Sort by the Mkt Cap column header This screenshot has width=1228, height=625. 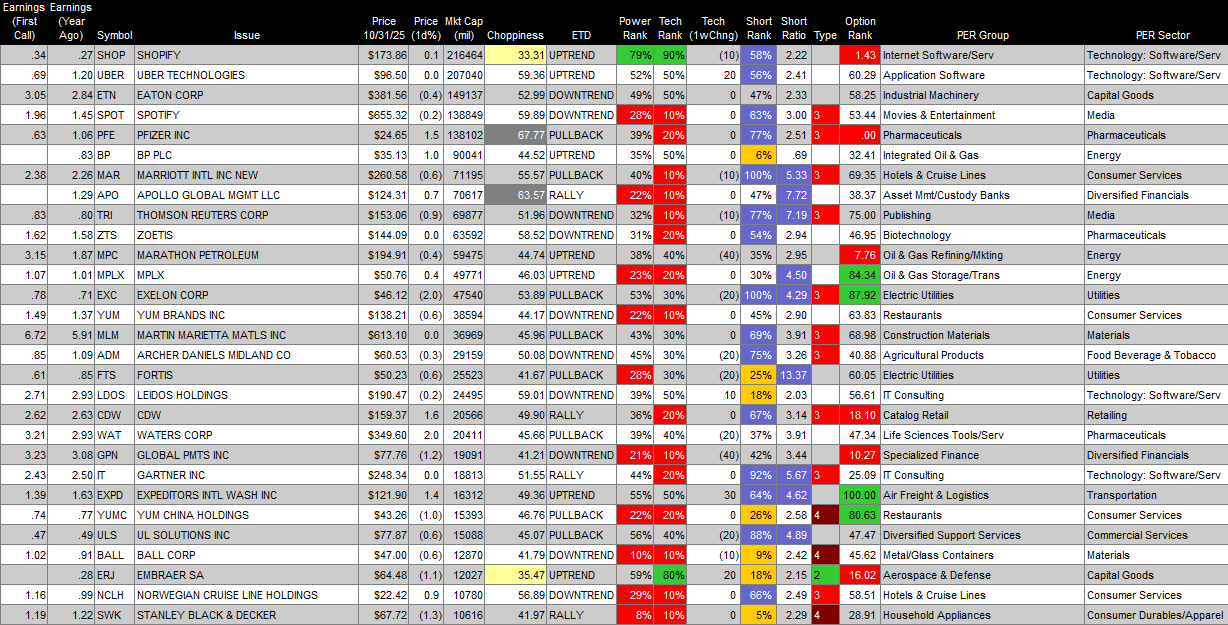pyautogui.click(x=462, y=28)
